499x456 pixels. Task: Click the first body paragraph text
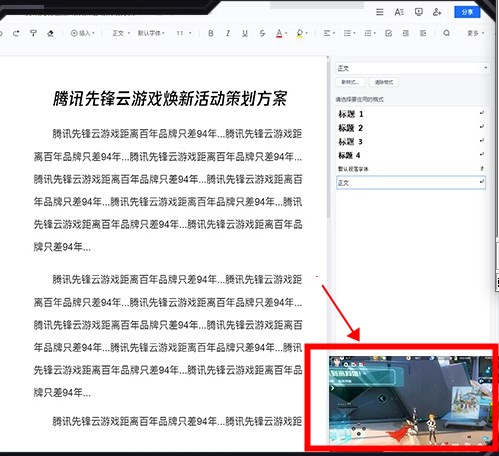168,190
